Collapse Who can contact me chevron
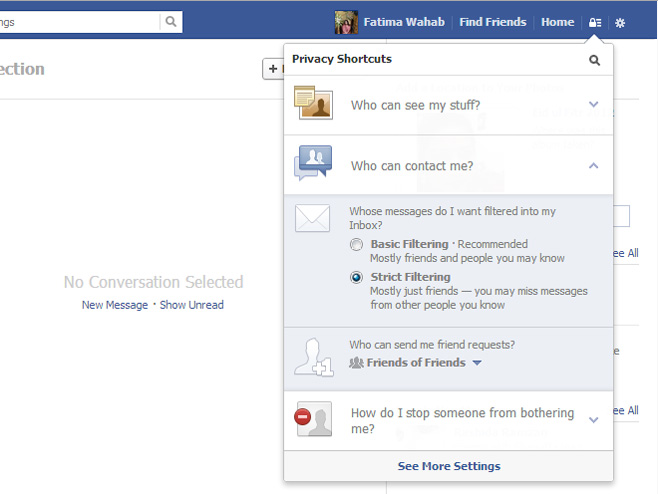This screenshot has width=658, height=494. click(593, 166)
